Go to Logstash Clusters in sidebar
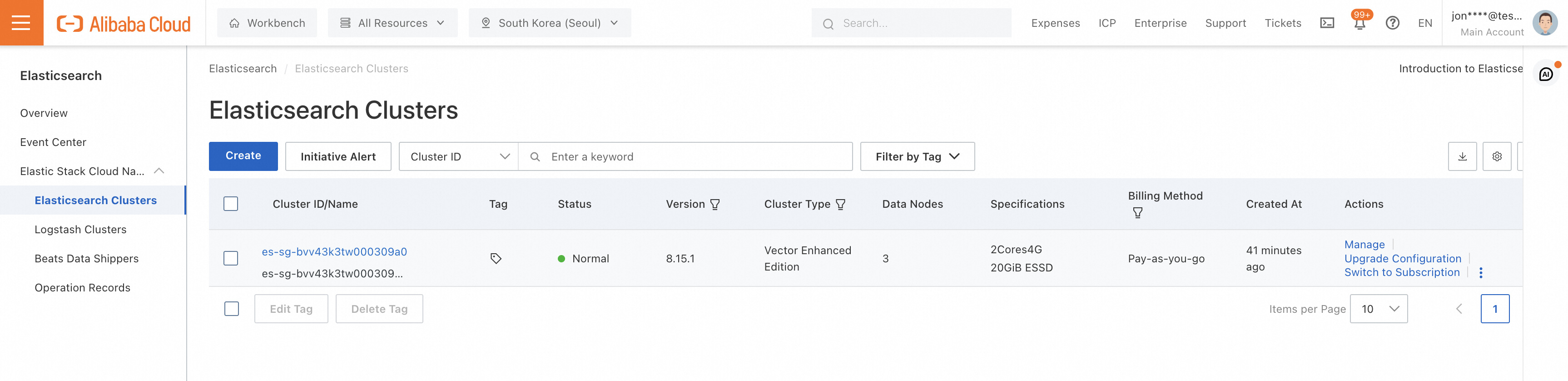The width and height of the screenshot is (1568, 381). tap(80, 230)
